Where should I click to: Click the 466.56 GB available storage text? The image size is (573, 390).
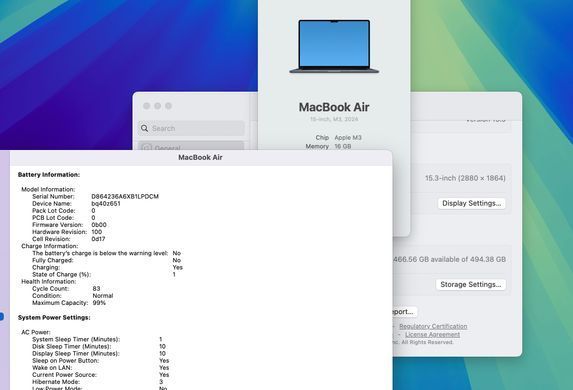tap(449, 259)
